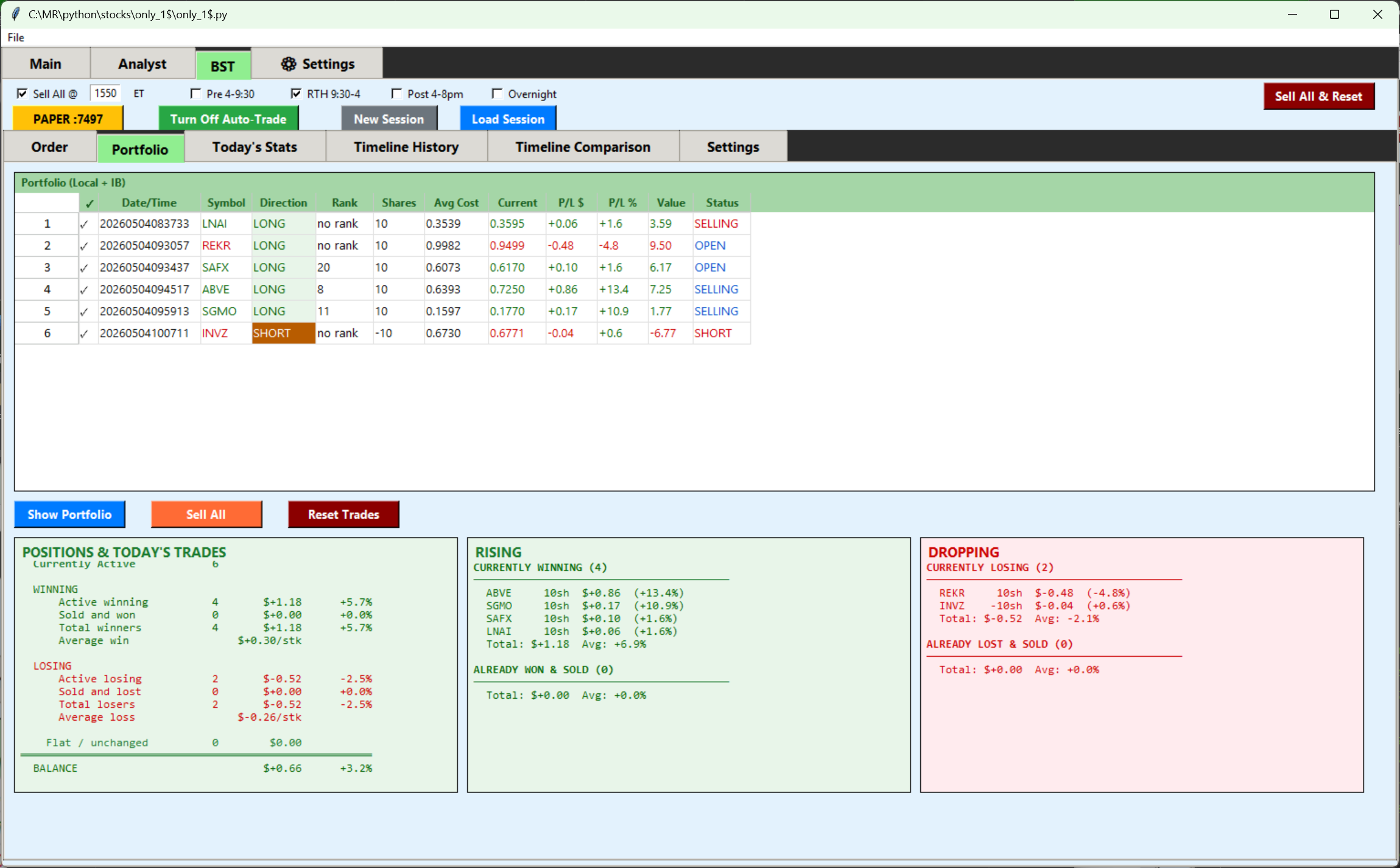Click the PAPER :7497 button
The image size is (1400, 868).
(68, 119)
